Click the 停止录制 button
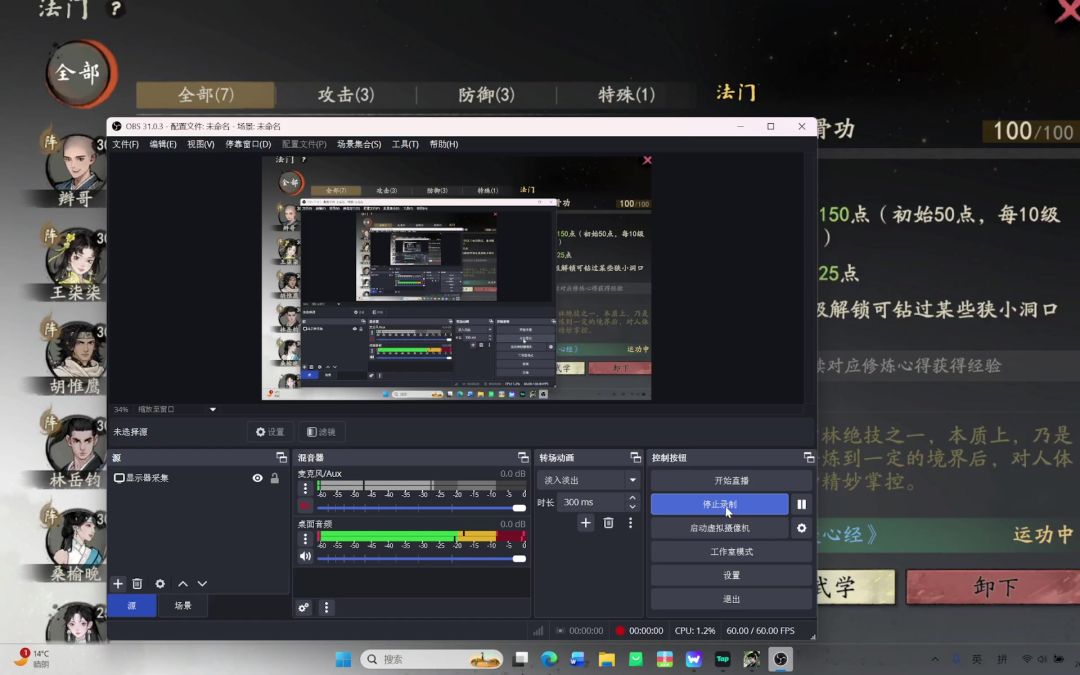The height and width of the screenshot is (675, 1080). click(x=719, y=505)
